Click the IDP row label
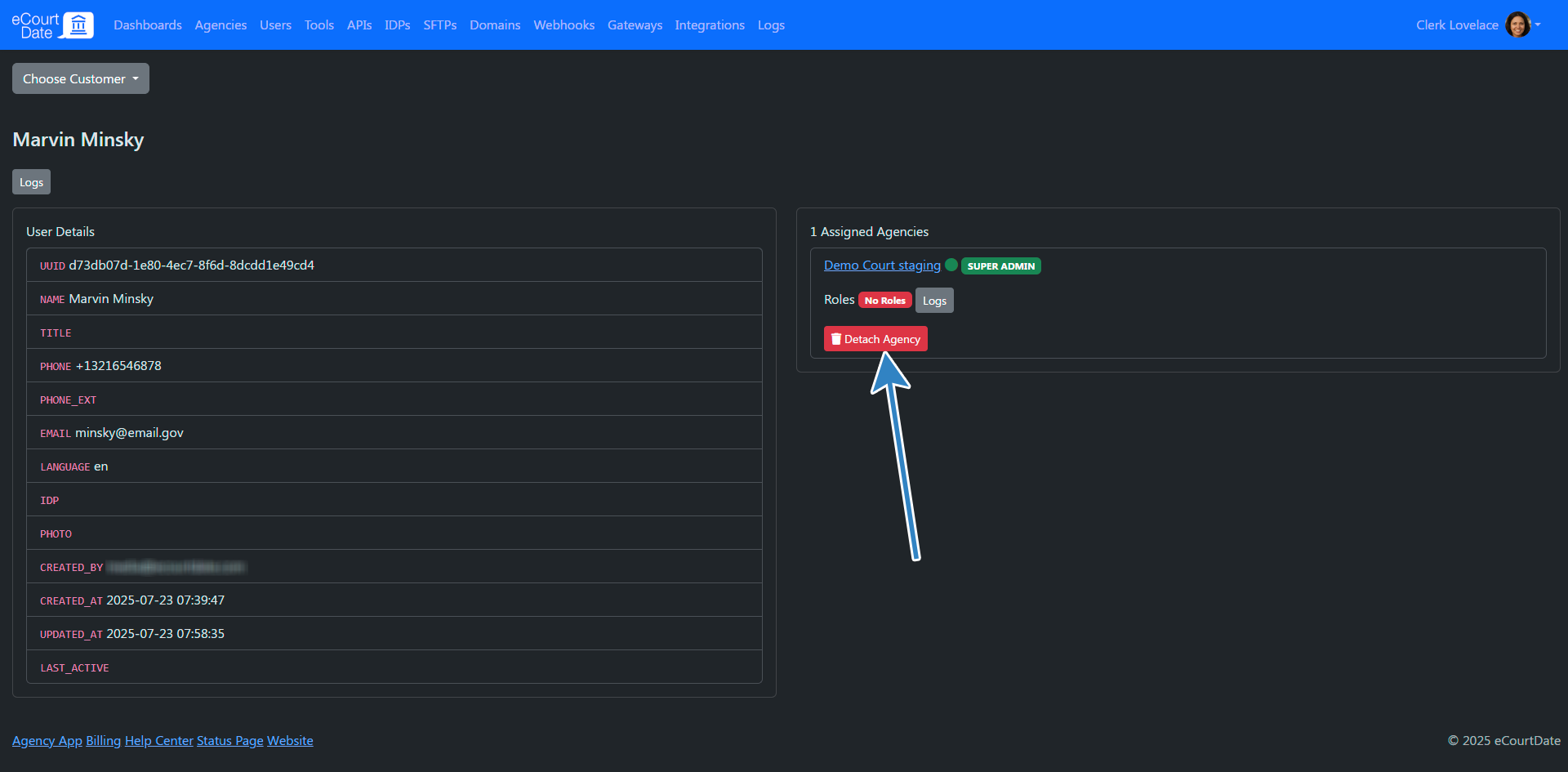1568x772 pixels. 49,500
